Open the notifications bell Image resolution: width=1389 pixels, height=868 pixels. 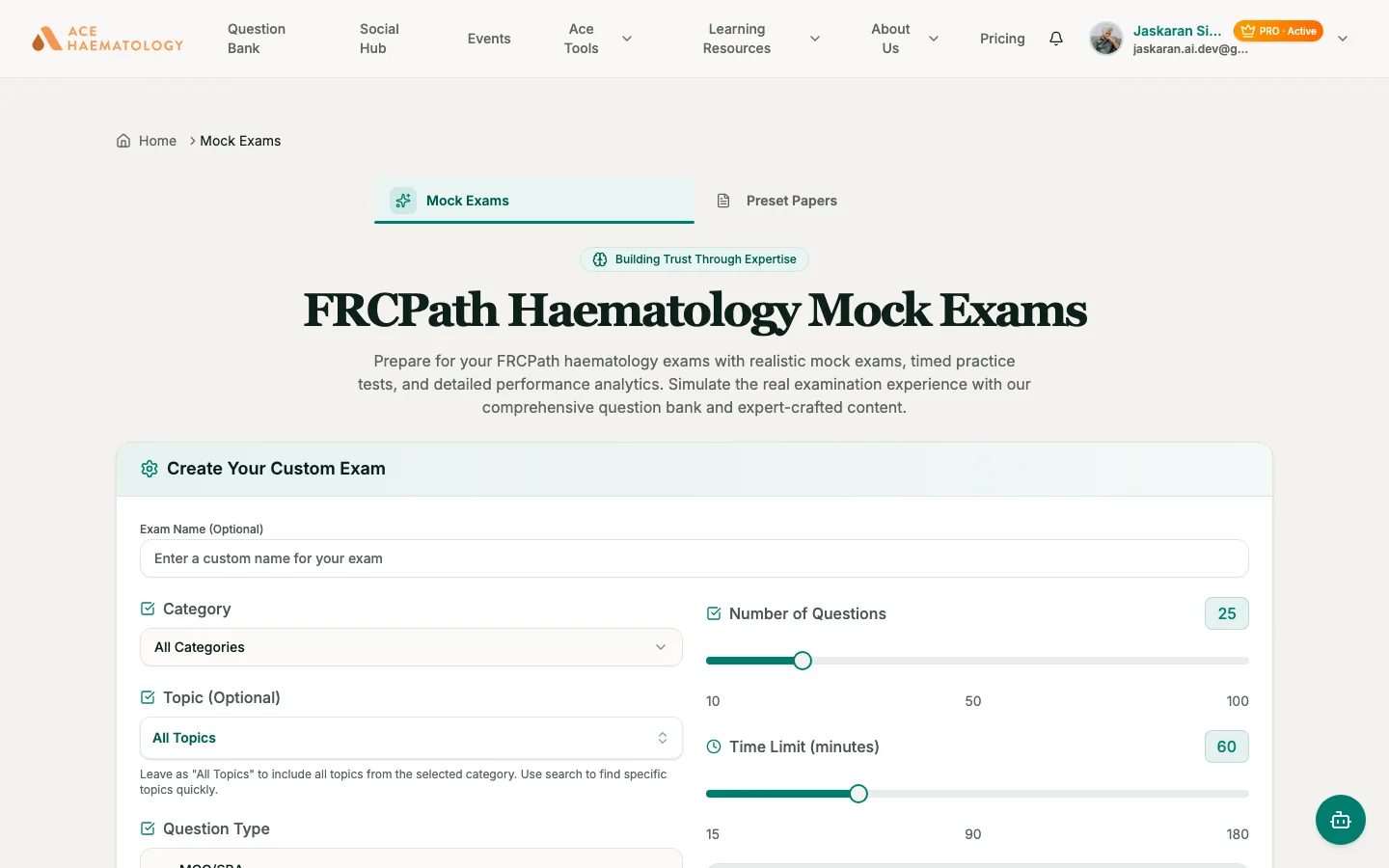click(1056, 39)
